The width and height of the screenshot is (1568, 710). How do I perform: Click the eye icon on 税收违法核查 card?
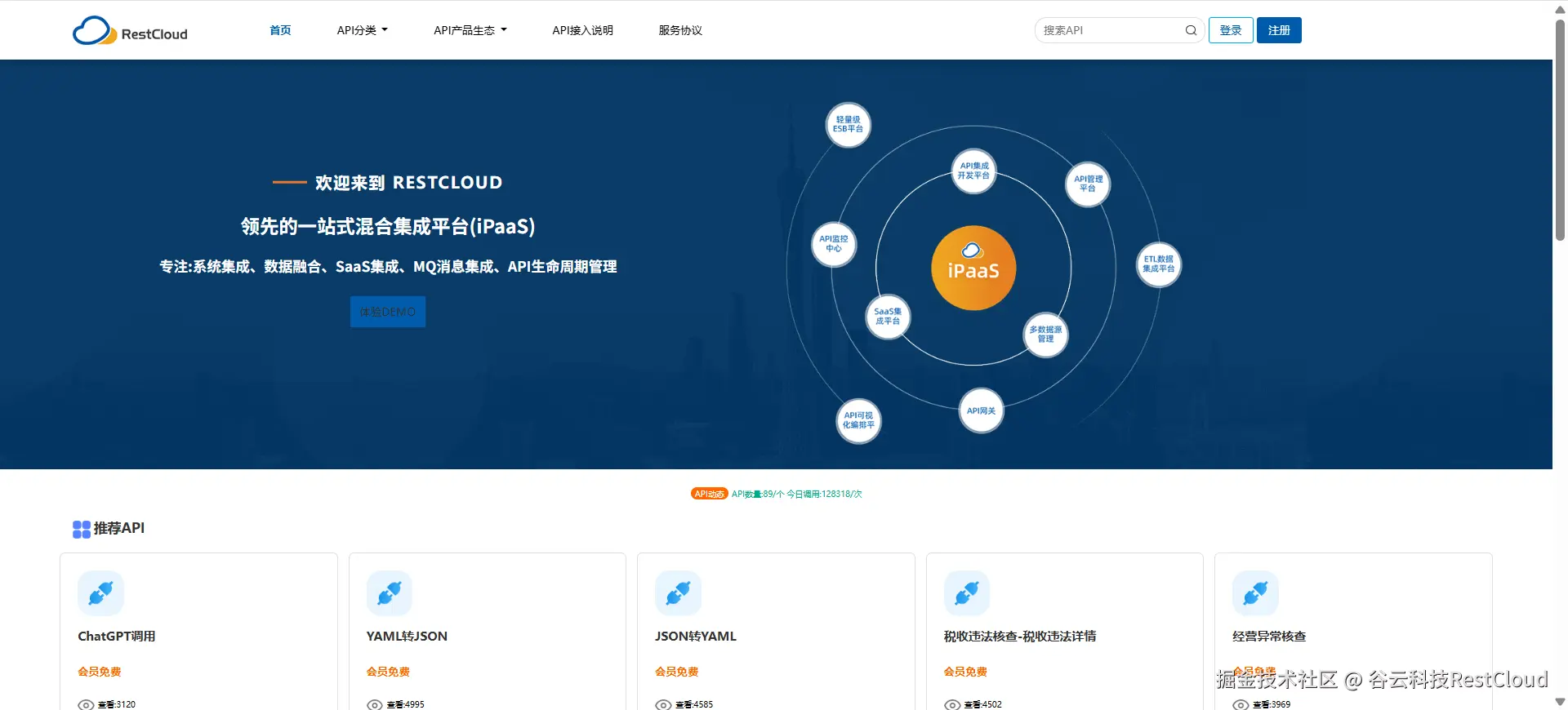952,704
